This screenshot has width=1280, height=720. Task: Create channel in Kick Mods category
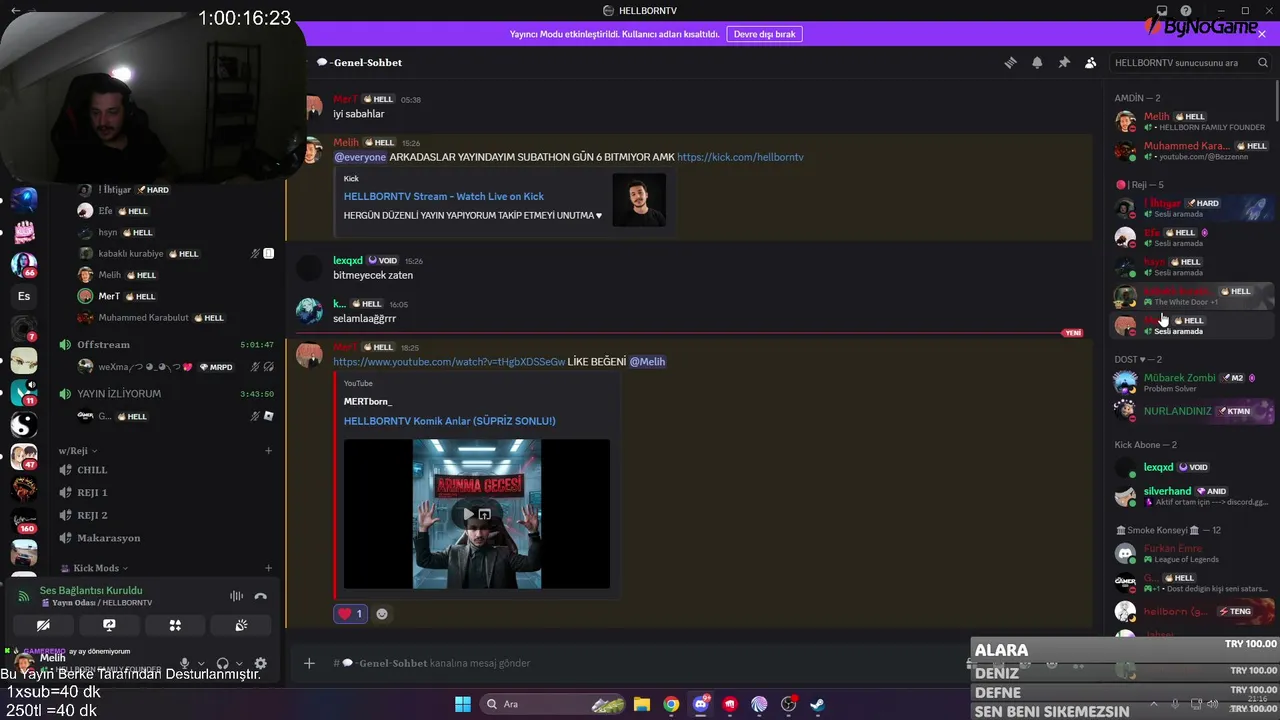coord(268,568)
